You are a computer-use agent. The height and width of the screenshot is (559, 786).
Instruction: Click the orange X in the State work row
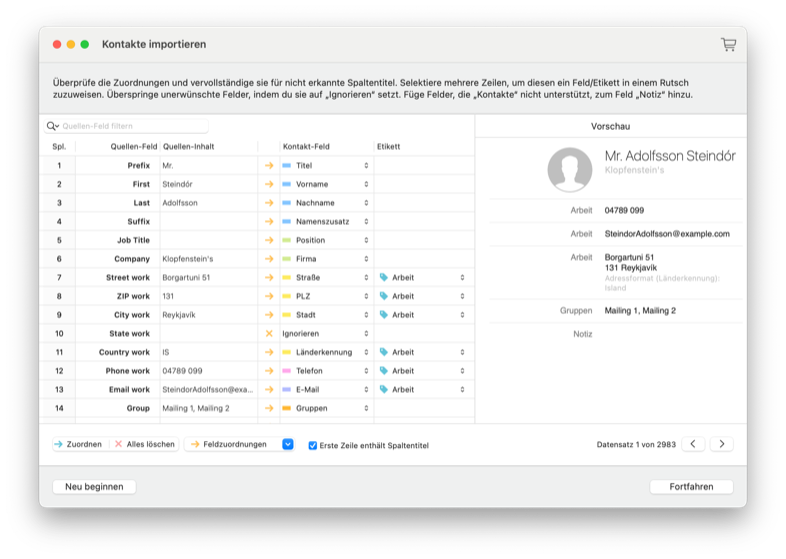(x=268, y=333)
